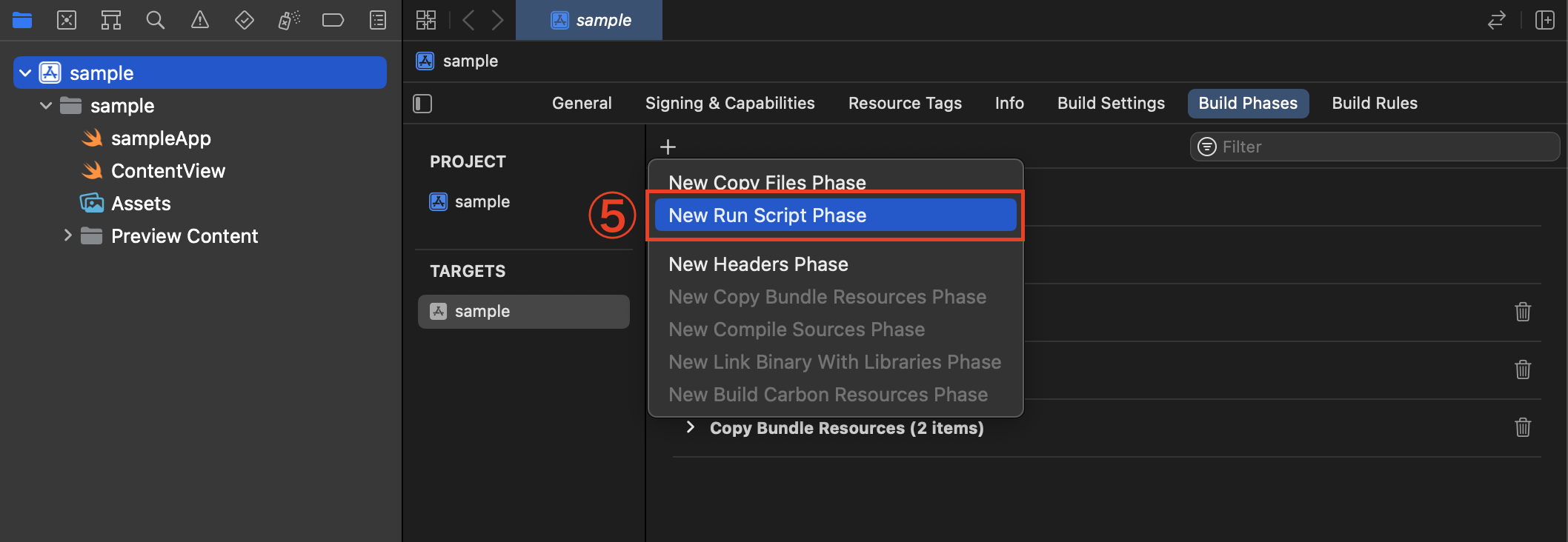Open the Debug navigator spray icon
This screenshot has width=1568, height=542.
tap(288, 20)
